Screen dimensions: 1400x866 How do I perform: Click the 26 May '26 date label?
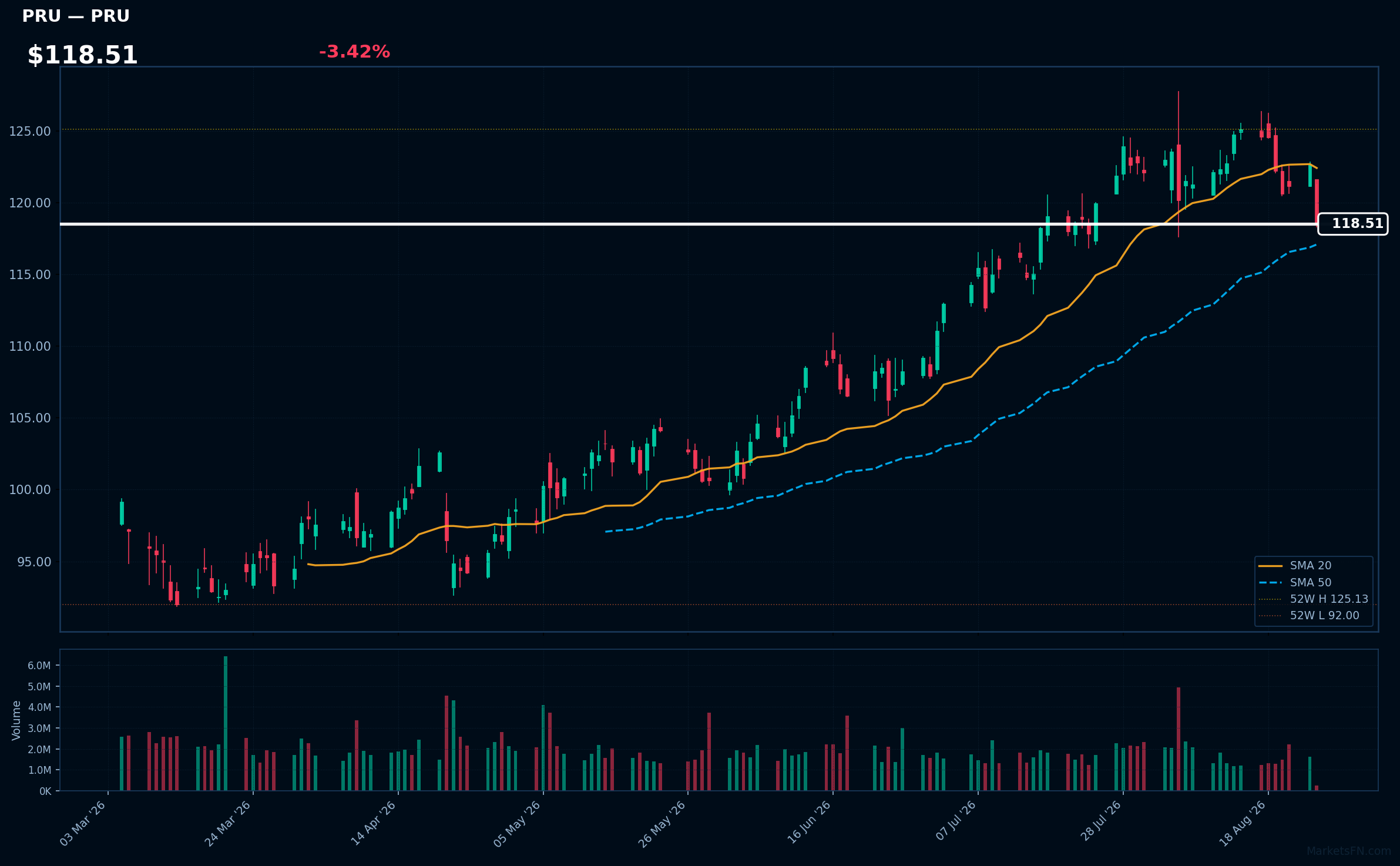tap(662, 824)
